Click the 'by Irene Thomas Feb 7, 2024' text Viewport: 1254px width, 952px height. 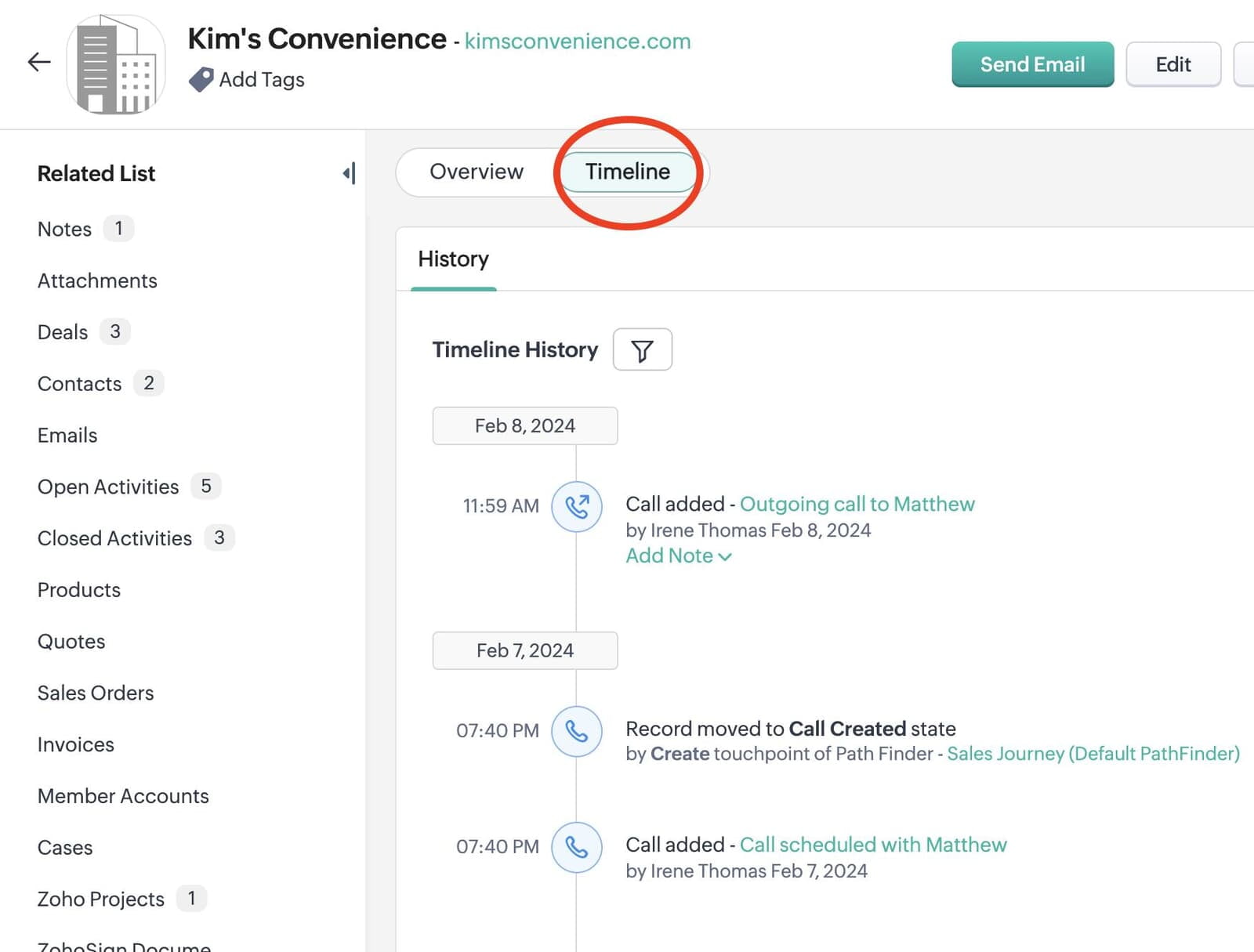pos(747,871)
